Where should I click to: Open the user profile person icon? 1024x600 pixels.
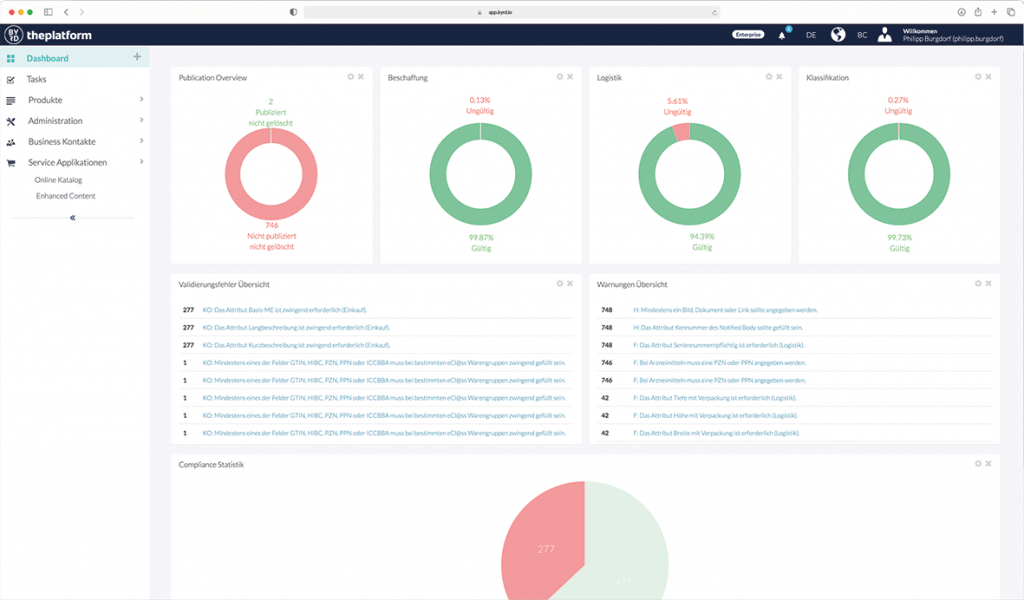(x=884, y=33)
